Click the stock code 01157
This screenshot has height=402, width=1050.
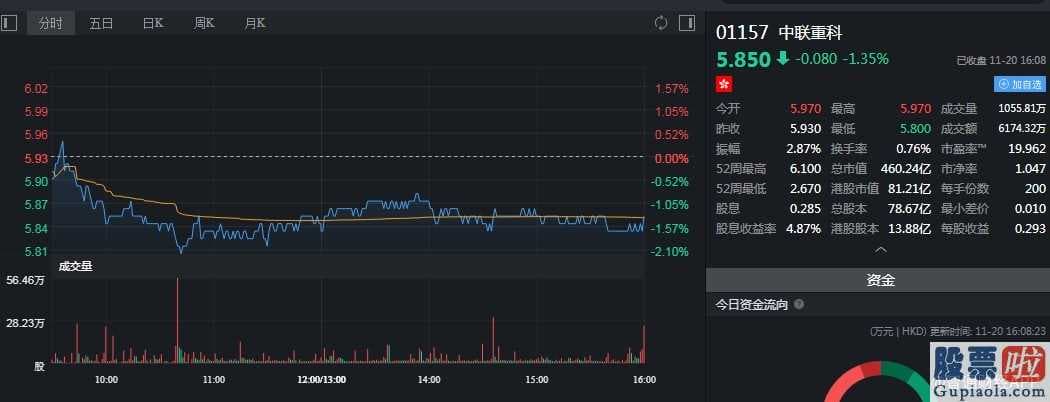pos(743,32)
